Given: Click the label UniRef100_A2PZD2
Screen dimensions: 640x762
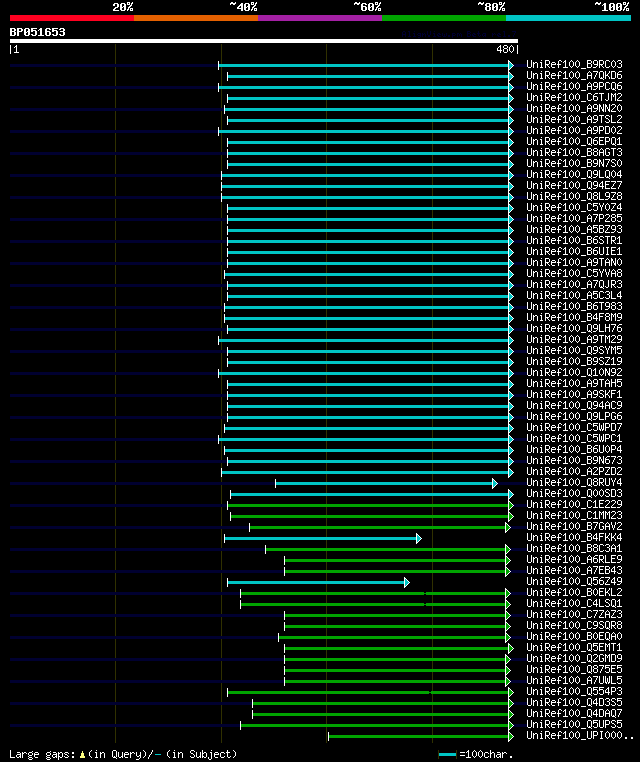Looking at the screenshot, I should [574, 471].
